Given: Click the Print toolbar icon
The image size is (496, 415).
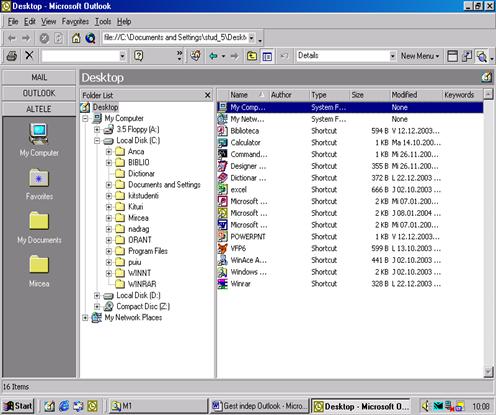Looking at the screenshot, I should click(12, 56).
